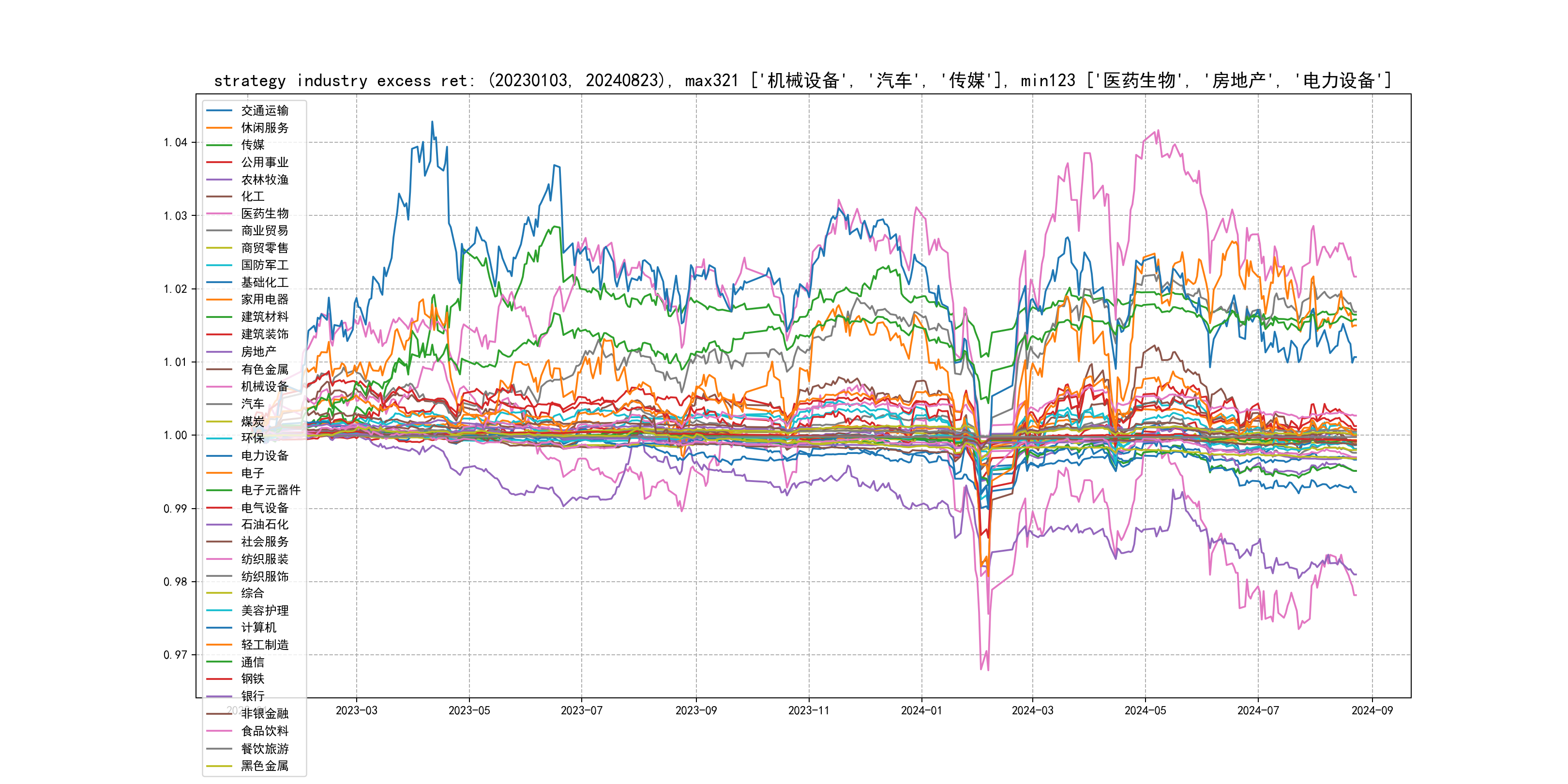Image resolution: width=1568 pixels, height=784 pixels.
Task: Select the 石油石化 legend entry
Action: coord(264,524)
